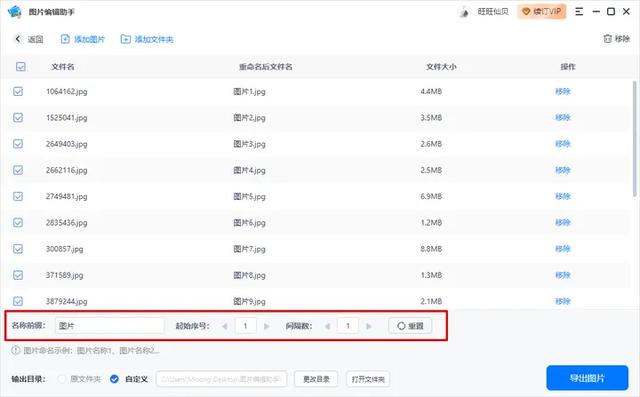
Task: Uncheck the checkbox for 2749481.jpg
Action: 18,196
